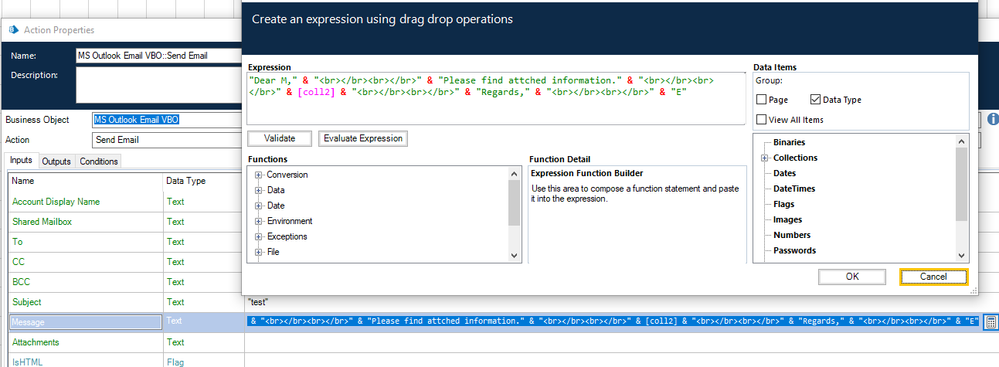The height and width of the screenshot is (367, 999).
Task: Click the Subject value "test"
Action: (257, 302)
